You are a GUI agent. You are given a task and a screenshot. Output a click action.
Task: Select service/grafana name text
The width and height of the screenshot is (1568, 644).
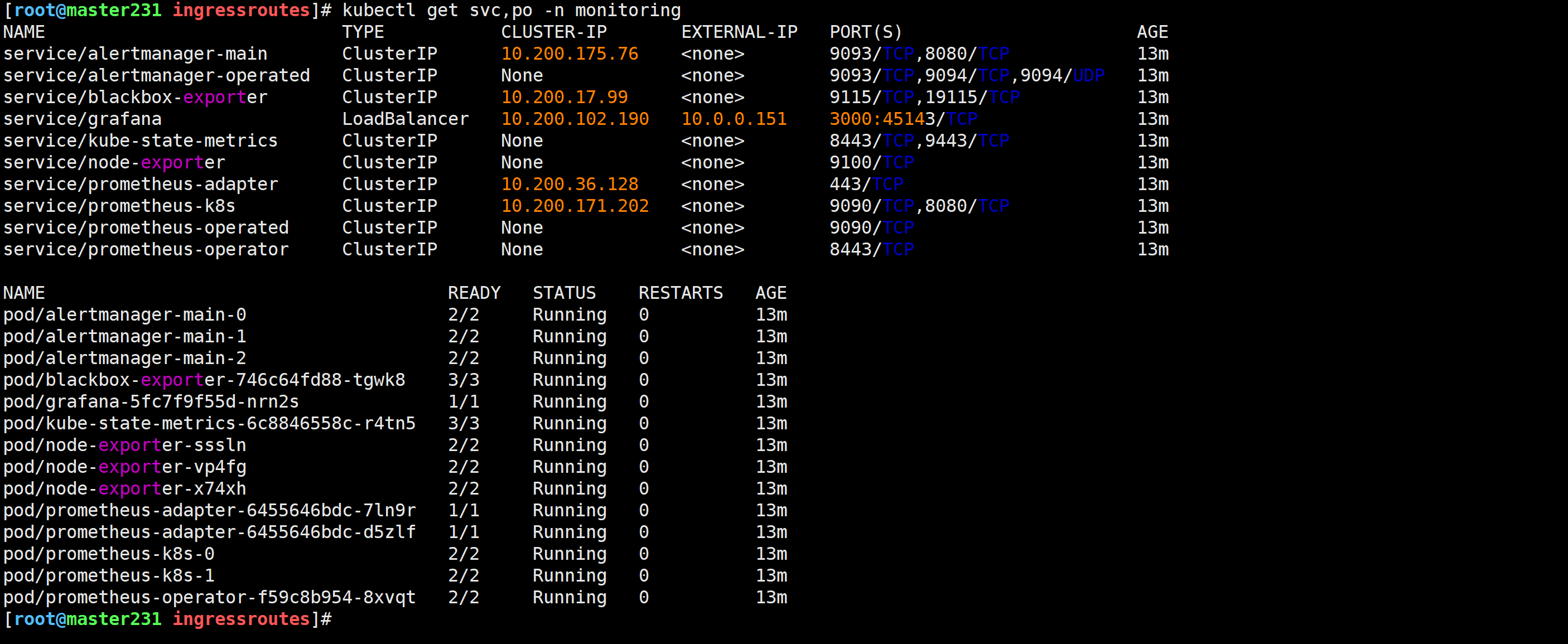click(82, 119)
